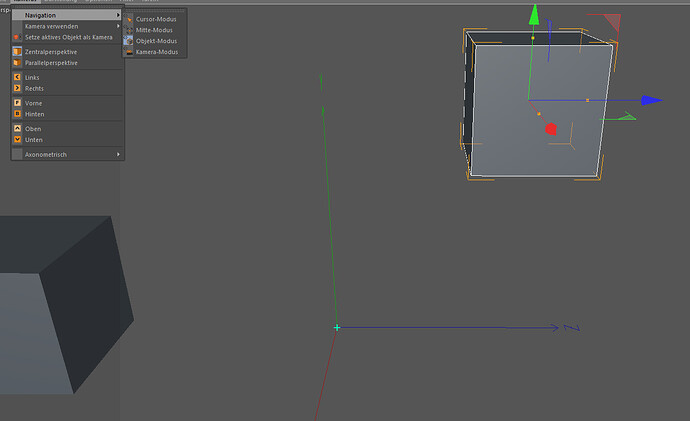
Task: Activate Cursor-Modus navigation
Action: (154, 19)
